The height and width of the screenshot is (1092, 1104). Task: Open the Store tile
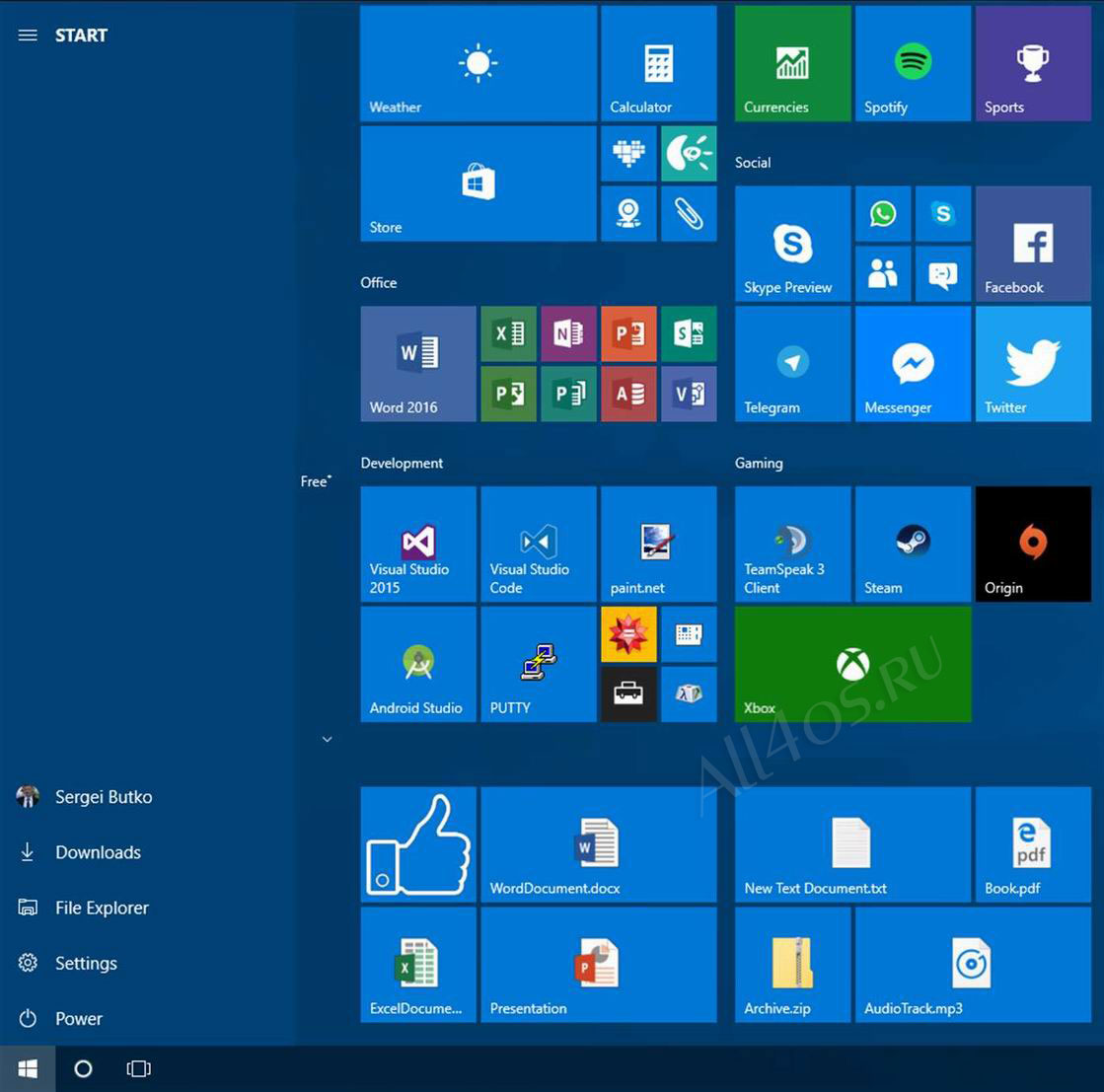(478, 183)
